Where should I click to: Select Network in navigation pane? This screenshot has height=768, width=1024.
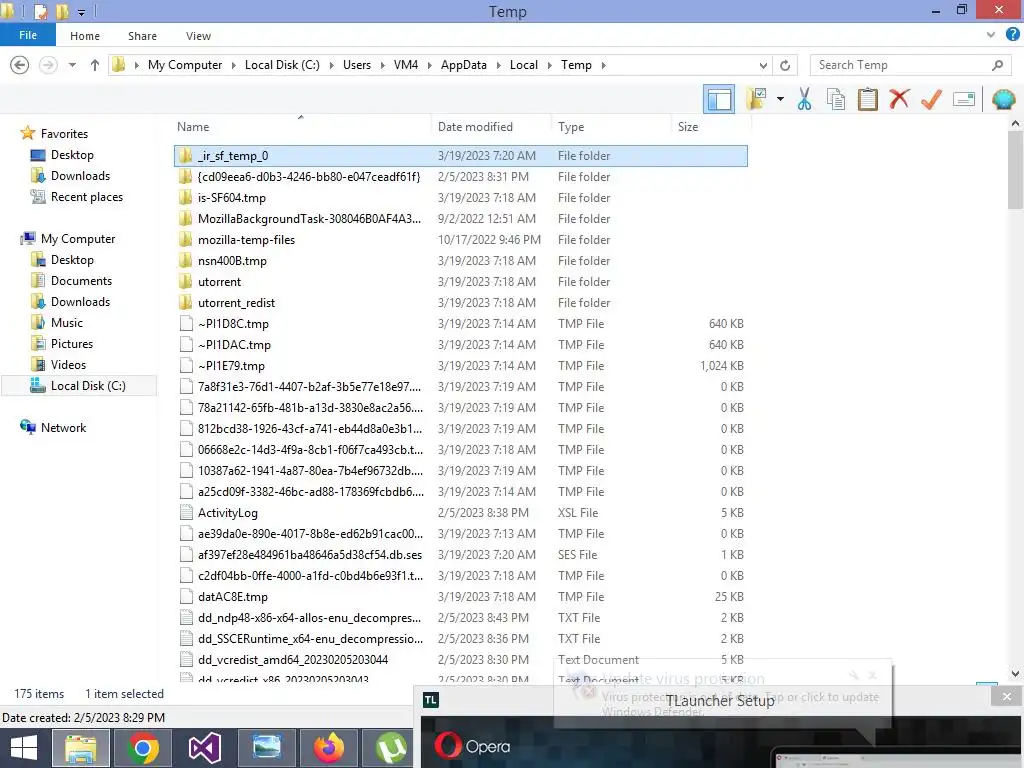point(63,428)
